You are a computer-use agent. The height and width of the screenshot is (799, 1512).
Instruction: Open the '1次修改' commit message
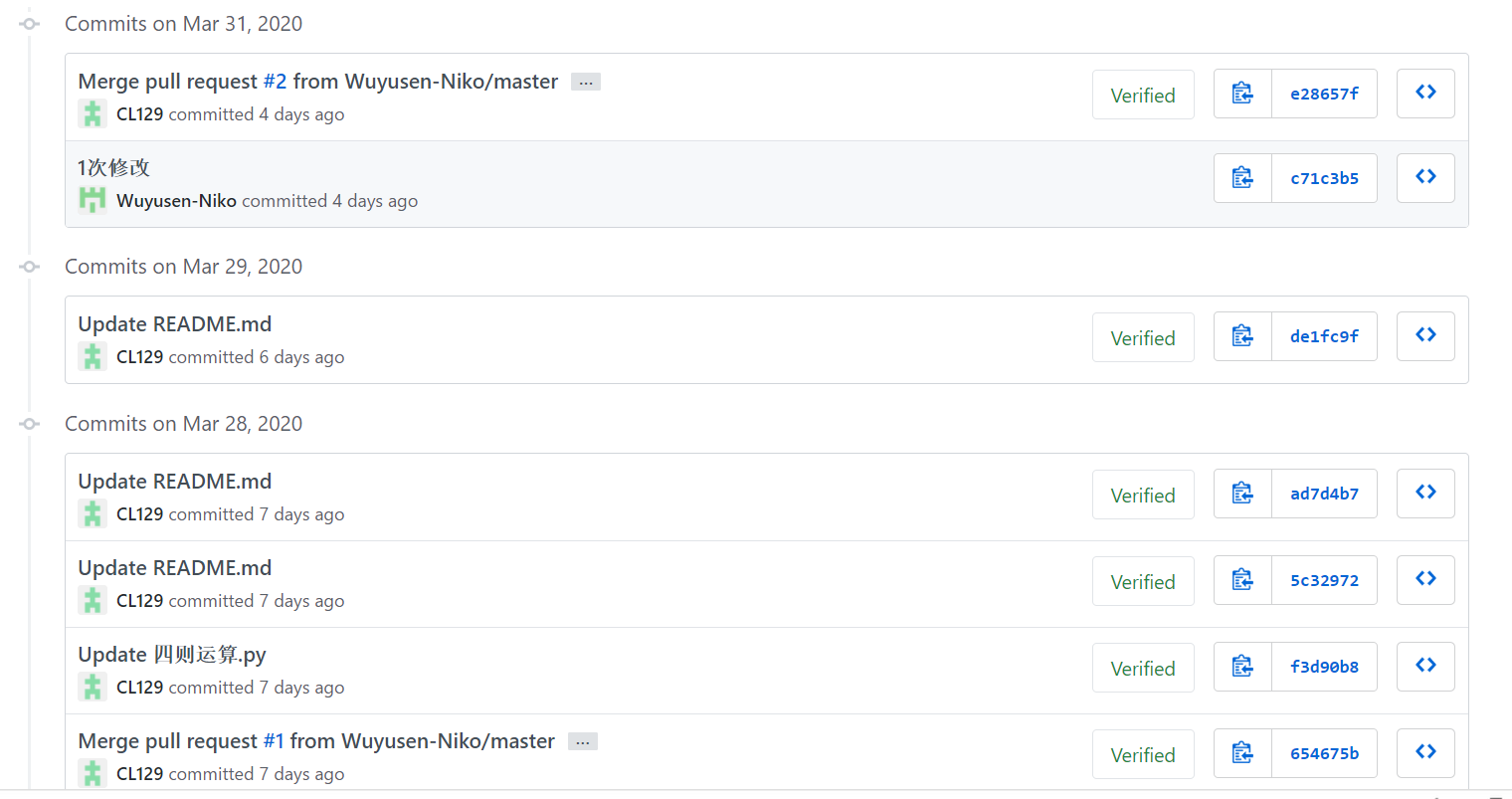113,168
